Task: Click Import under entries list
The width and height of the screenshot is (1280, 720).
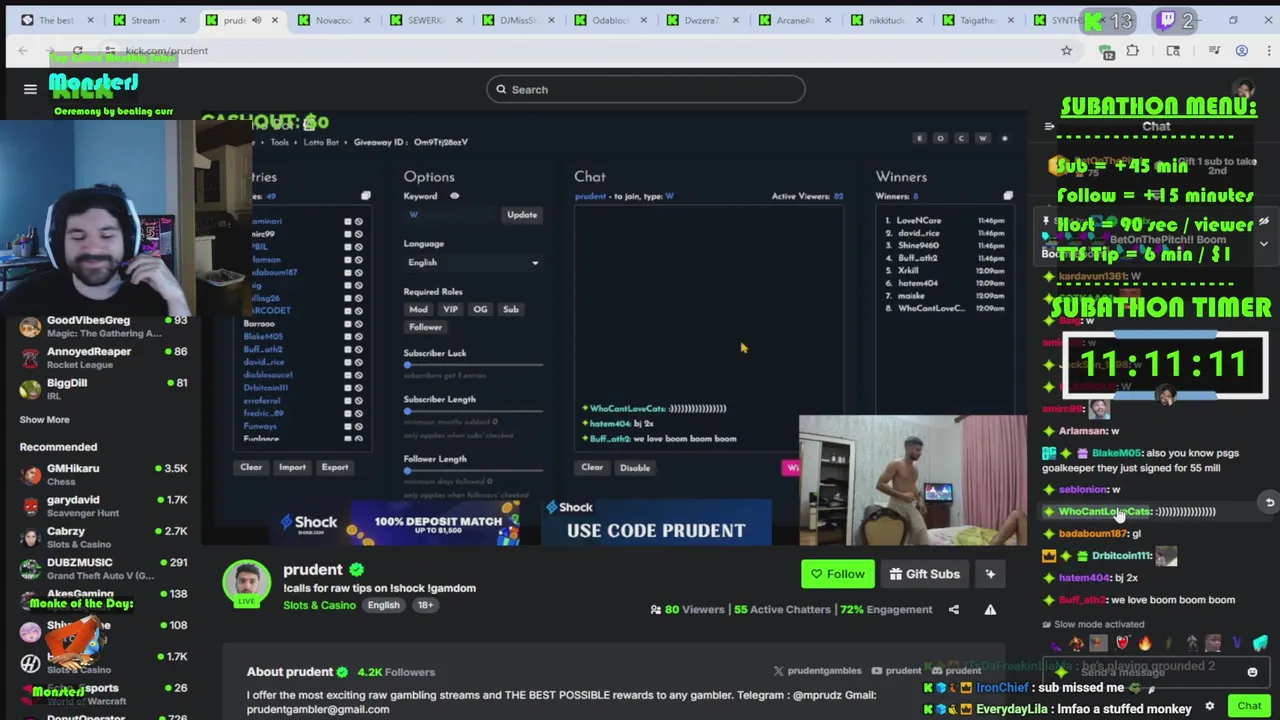Action: 292,467
